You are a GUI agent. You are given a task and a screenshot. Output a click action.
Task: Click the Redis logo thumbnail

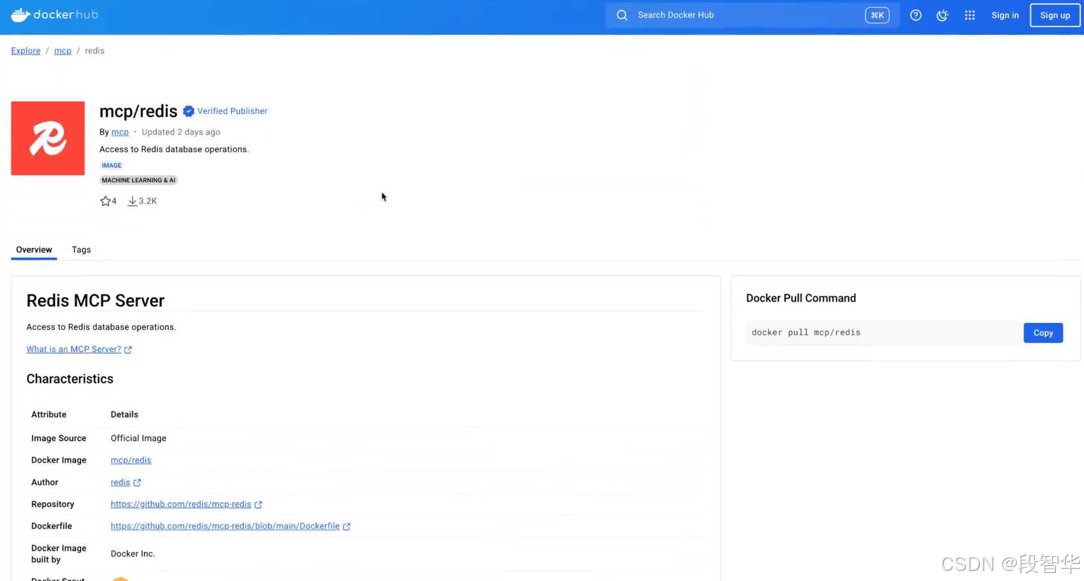[48, 138]
